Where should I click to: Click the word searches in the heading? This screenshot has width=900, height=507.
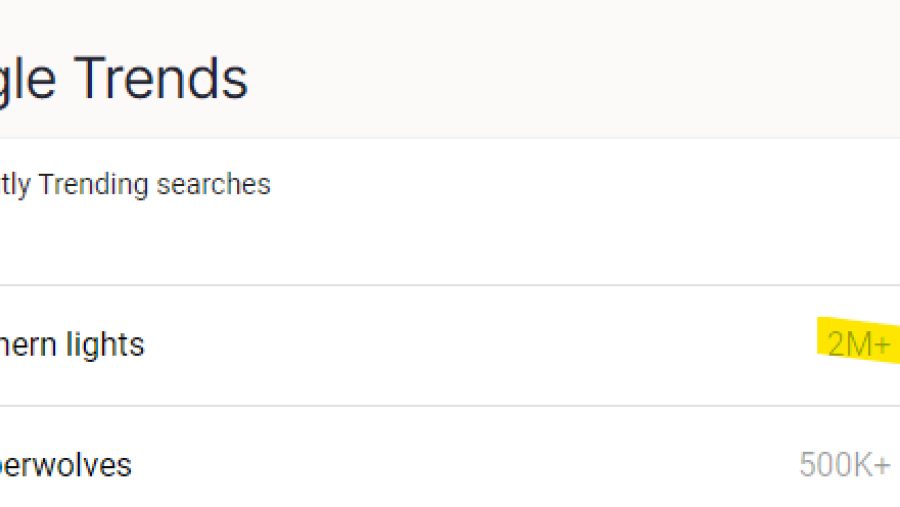pos(213,185)
